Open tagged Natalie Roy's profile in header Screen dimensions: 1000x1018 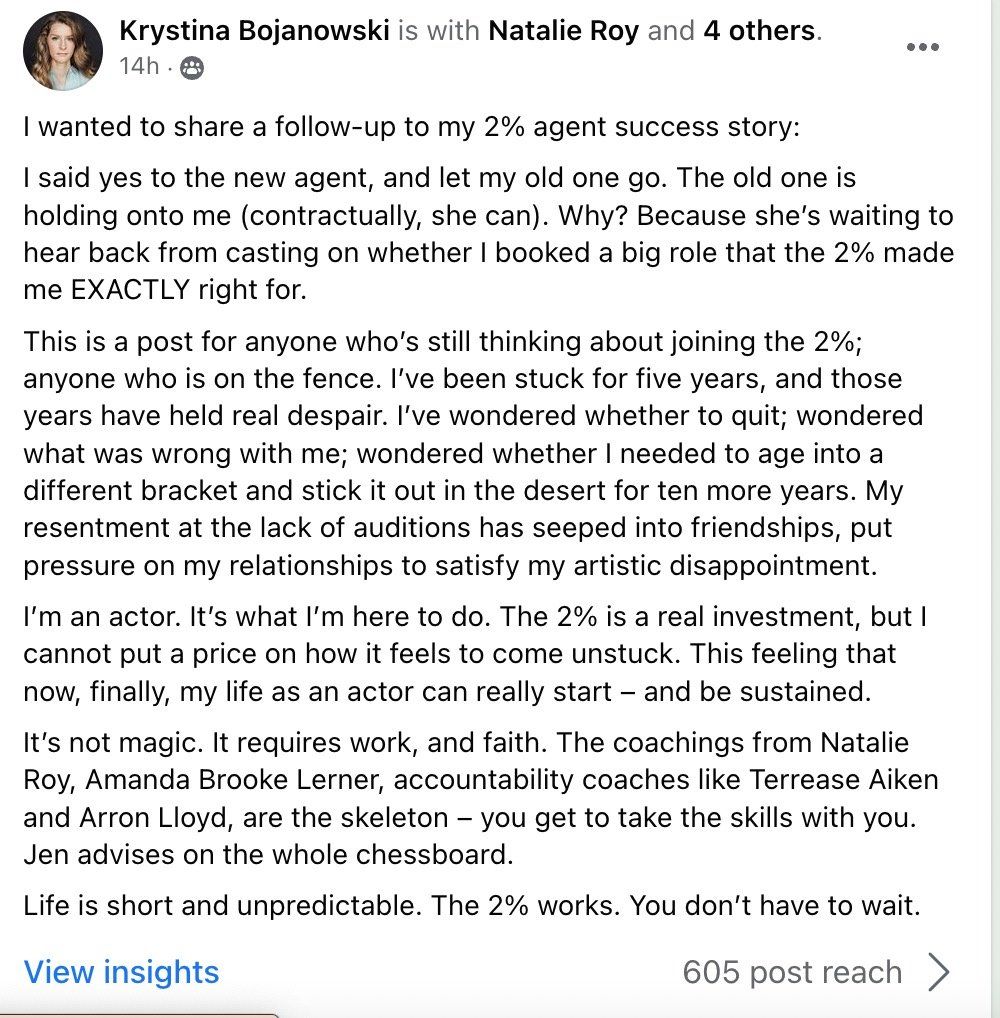(564, 31)
